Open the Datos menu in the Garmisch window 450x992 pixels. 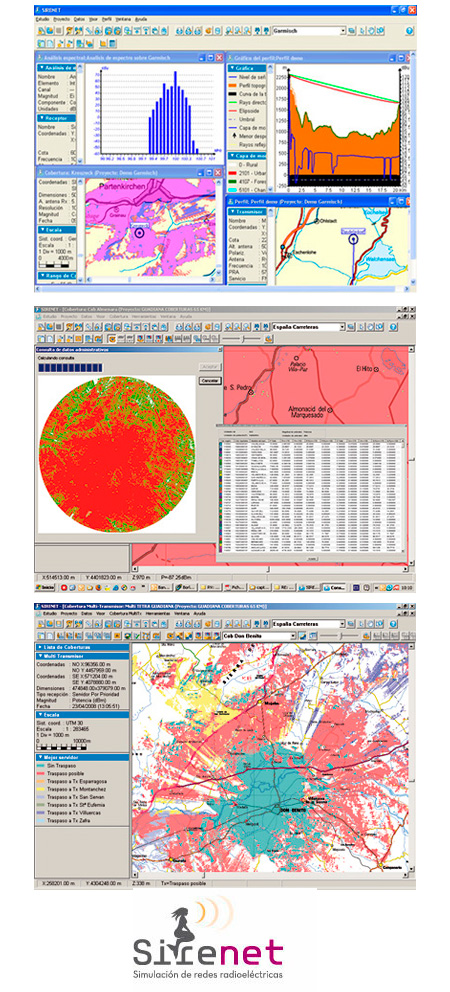pyautogui.click(x=78, y=19)
